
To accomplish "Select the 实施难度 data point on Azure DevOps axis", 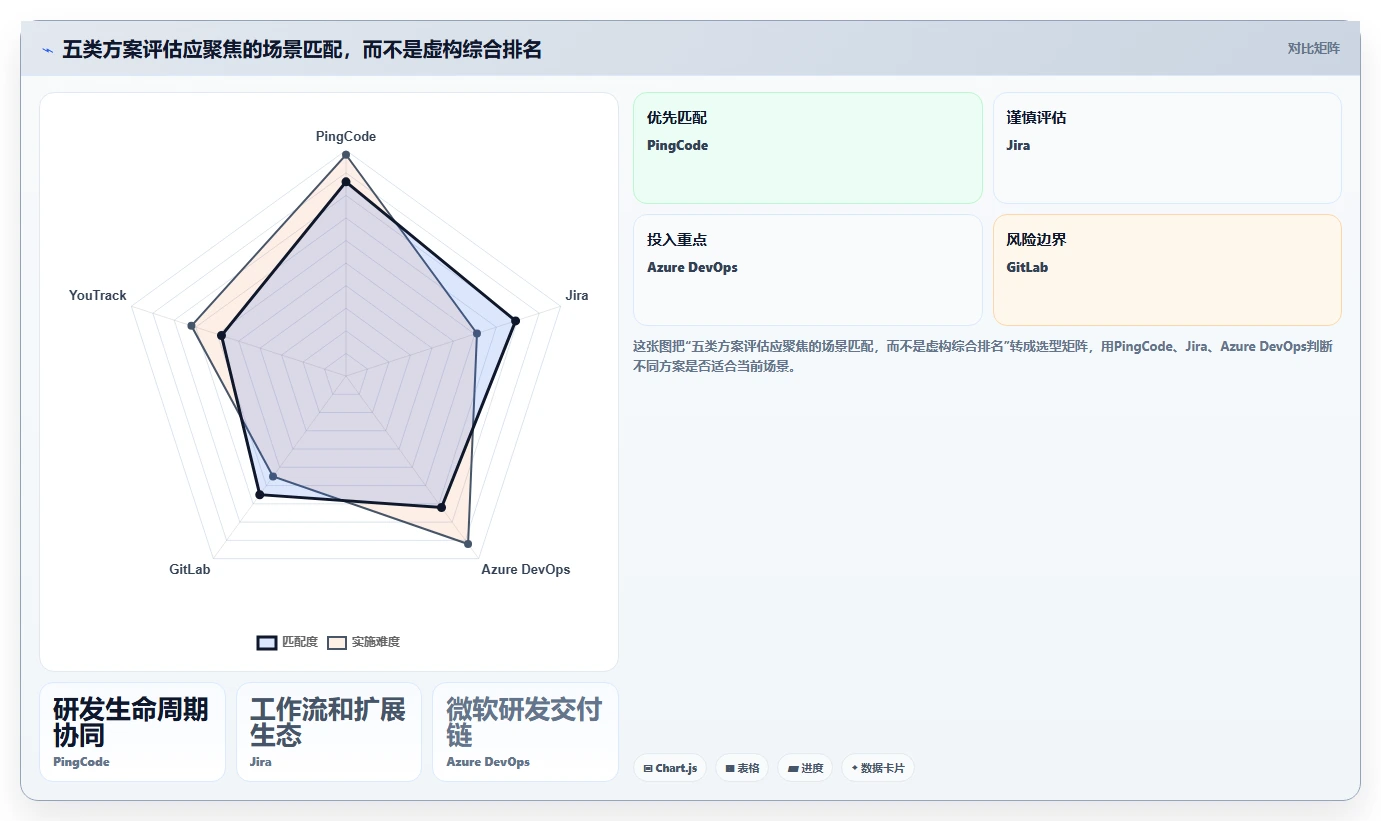I will point(468,543).
